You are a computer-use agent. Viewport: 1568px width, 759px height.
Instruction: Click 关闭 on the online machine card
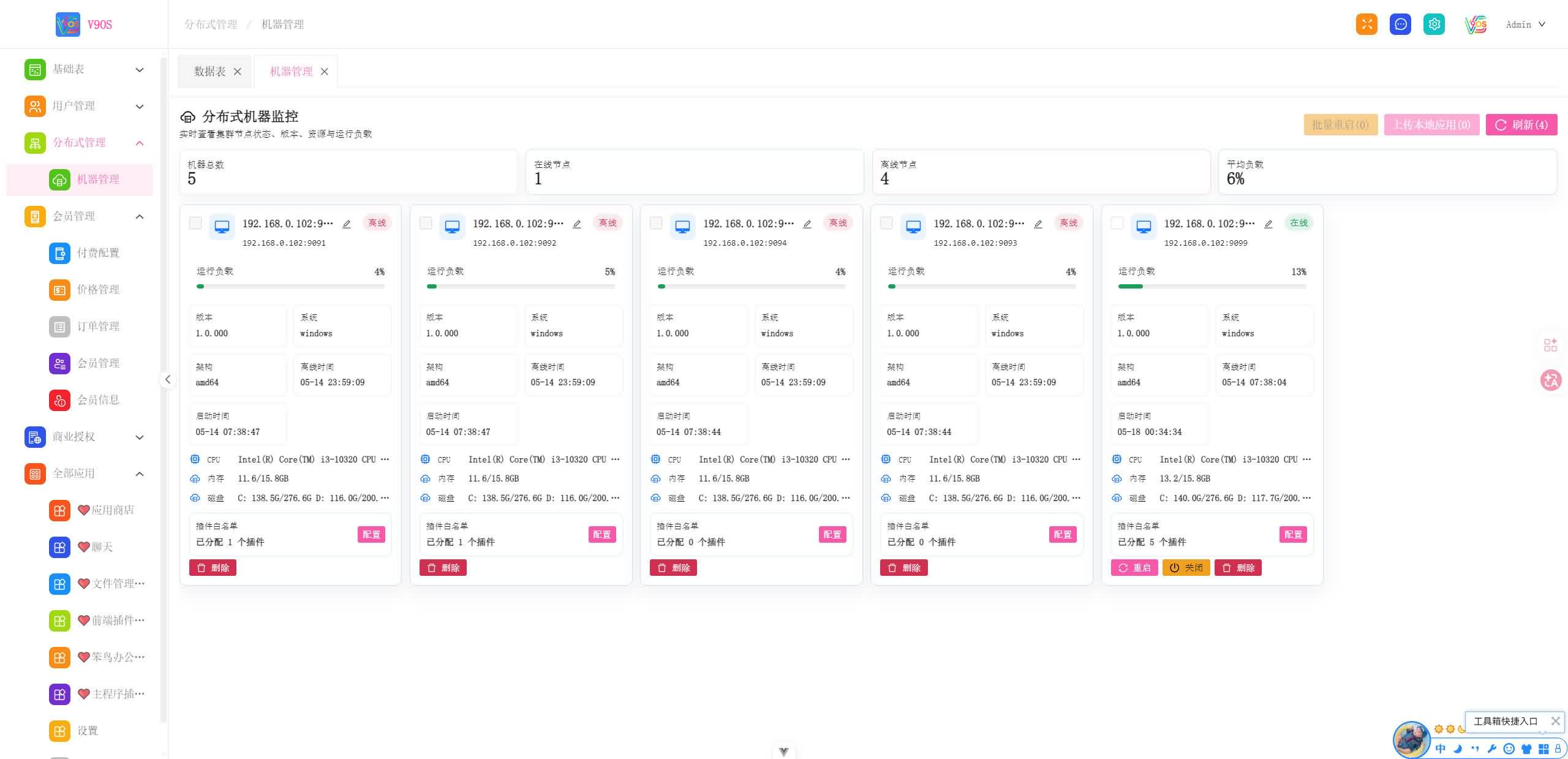tap(1186, 568)
